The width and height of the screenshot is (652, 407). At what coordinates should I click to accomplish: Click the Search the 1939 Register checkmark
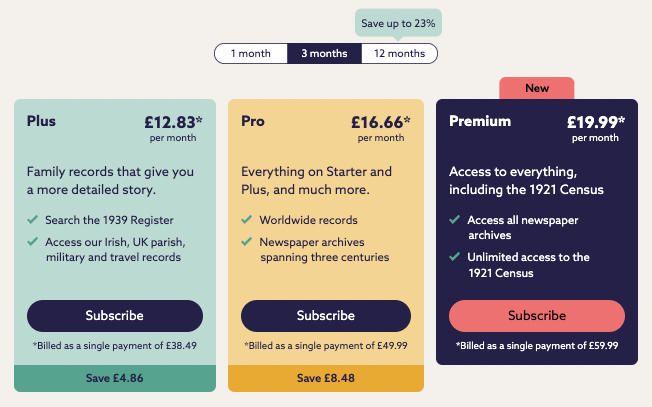33,219
